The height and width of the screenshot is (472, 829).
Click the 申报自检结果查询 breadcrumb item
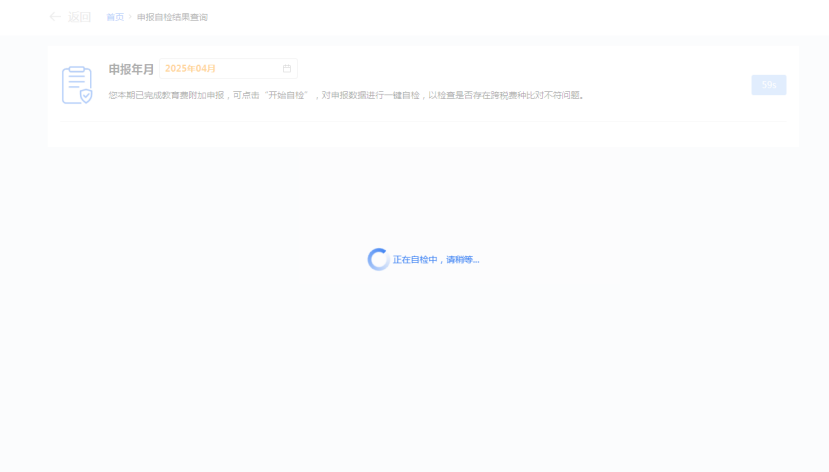[172, 17]
